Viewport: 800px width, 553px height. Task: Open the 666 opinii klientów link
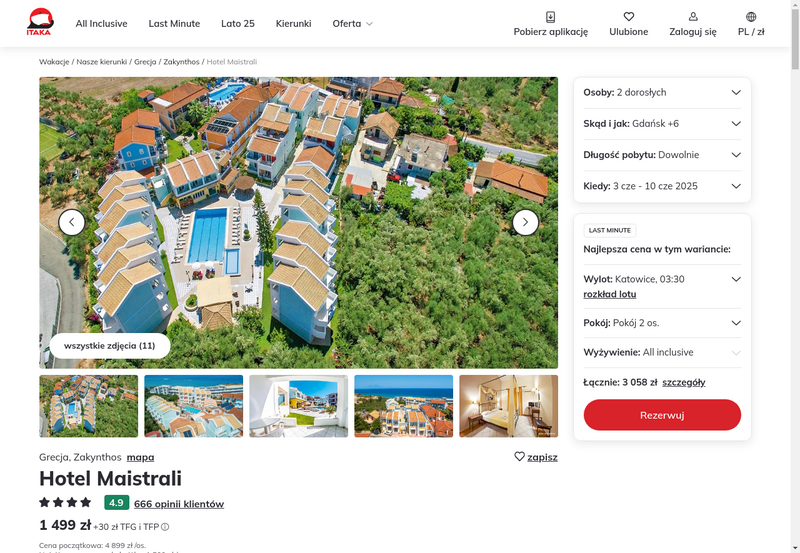pyautogui.click(x=179, y=504)
